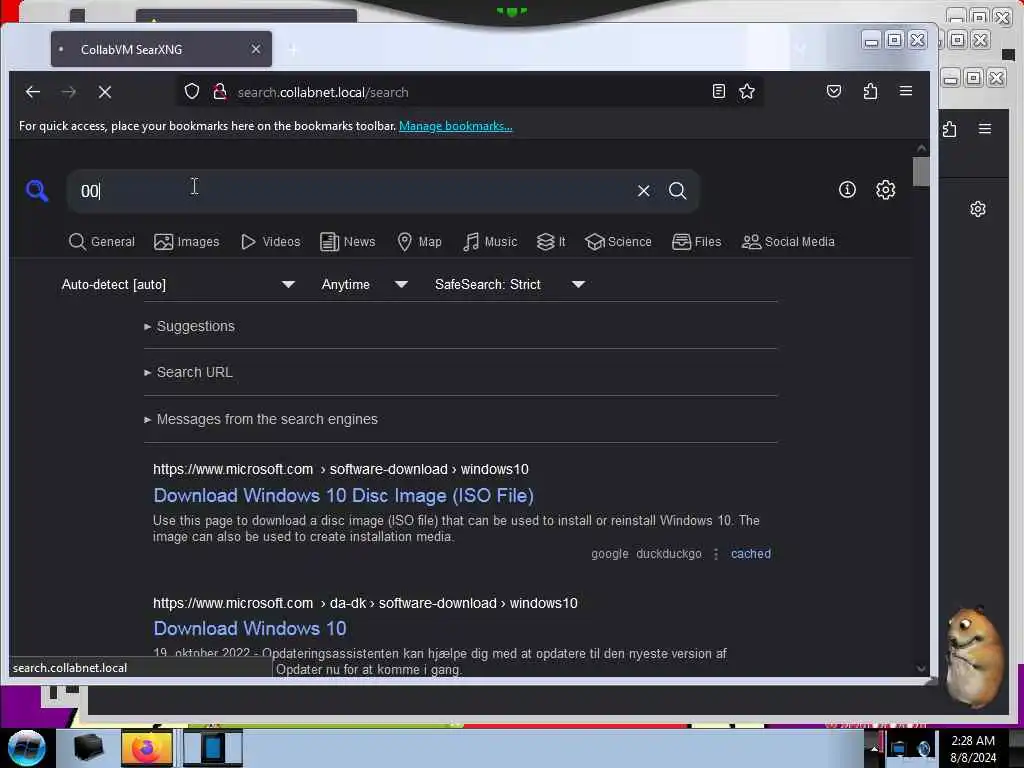Focus the search query input field
The width and height of the screenshot is (1024, 768).
[353, 191]
